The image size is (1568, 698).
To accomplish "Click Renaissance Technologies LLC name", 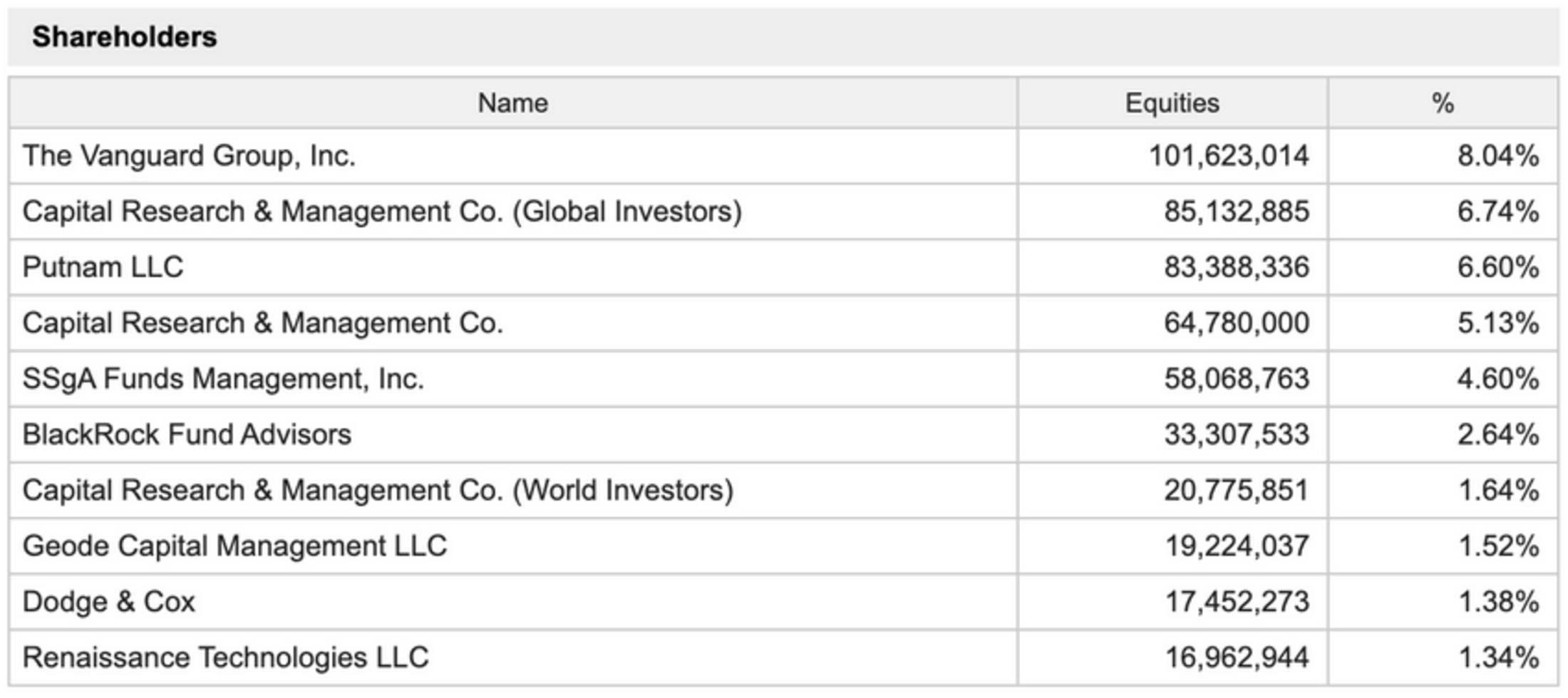I will (226, 657).
